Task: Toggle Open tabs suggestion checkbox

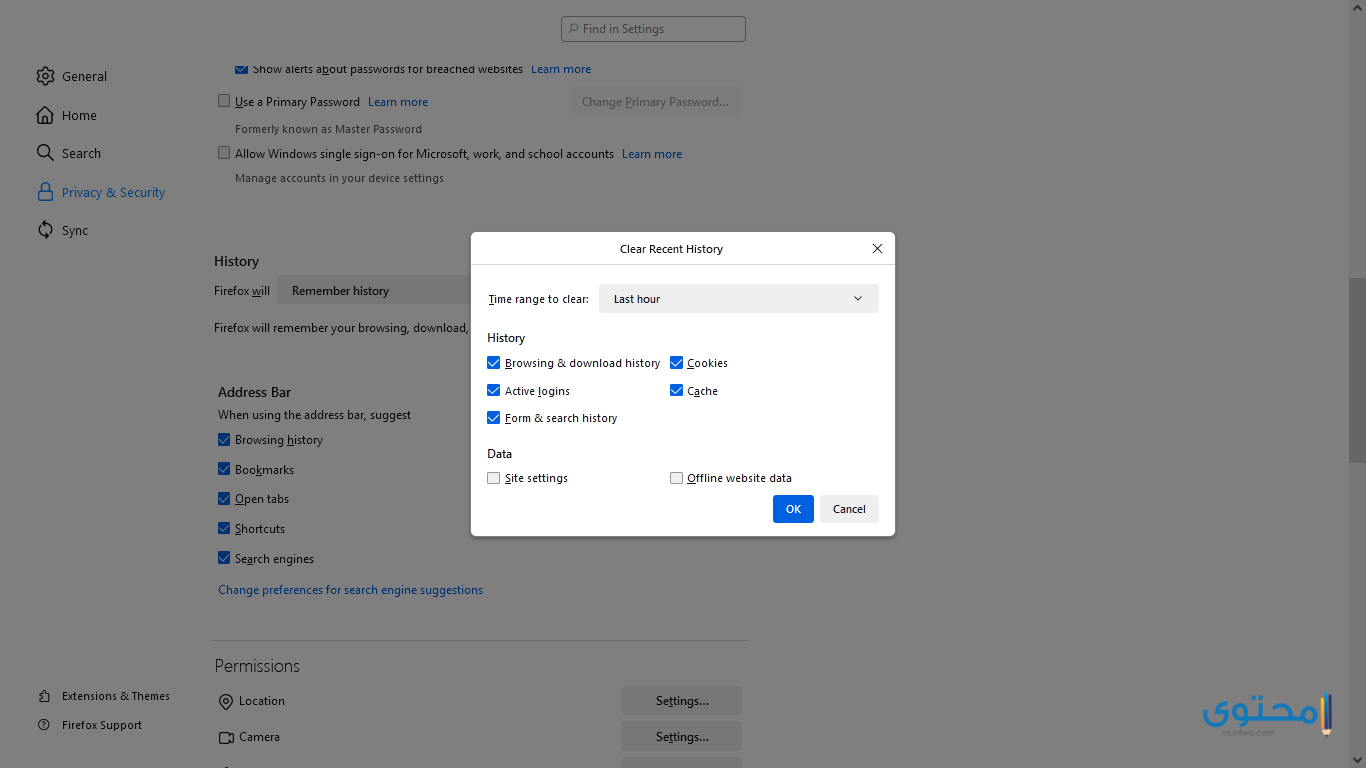Action: [x=224, y=498]
